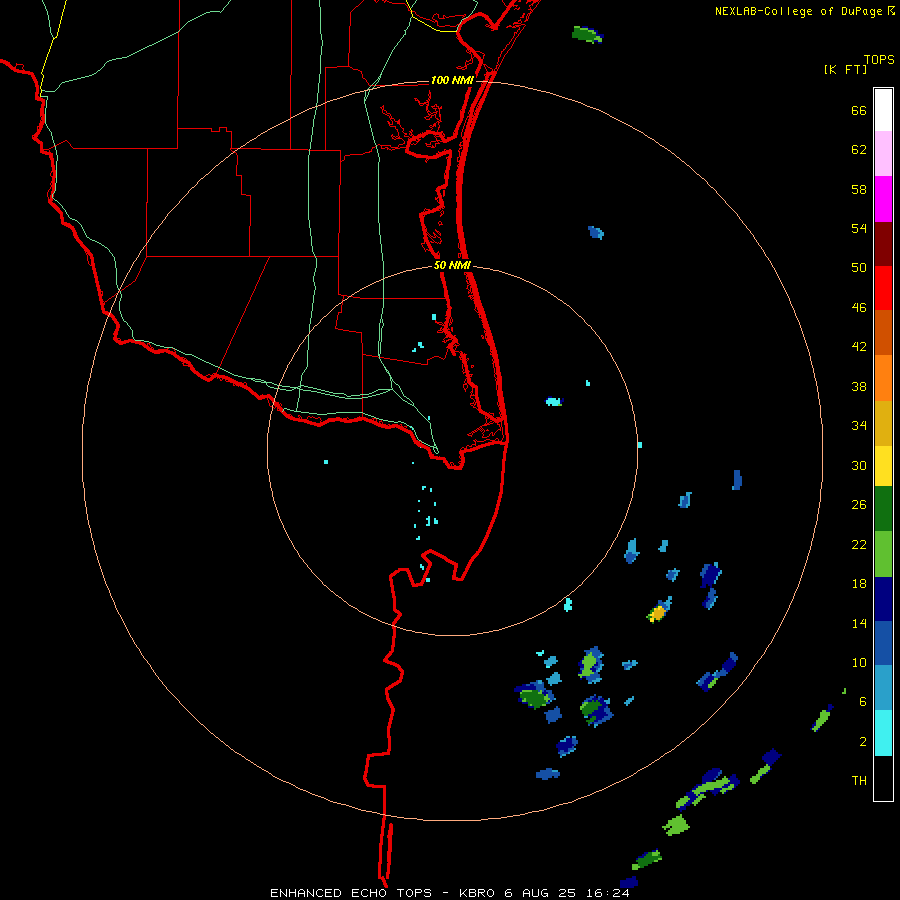The image size is (900, 900).
Task: Click the mustard gold legend swatch
Action: coord(883,423)
